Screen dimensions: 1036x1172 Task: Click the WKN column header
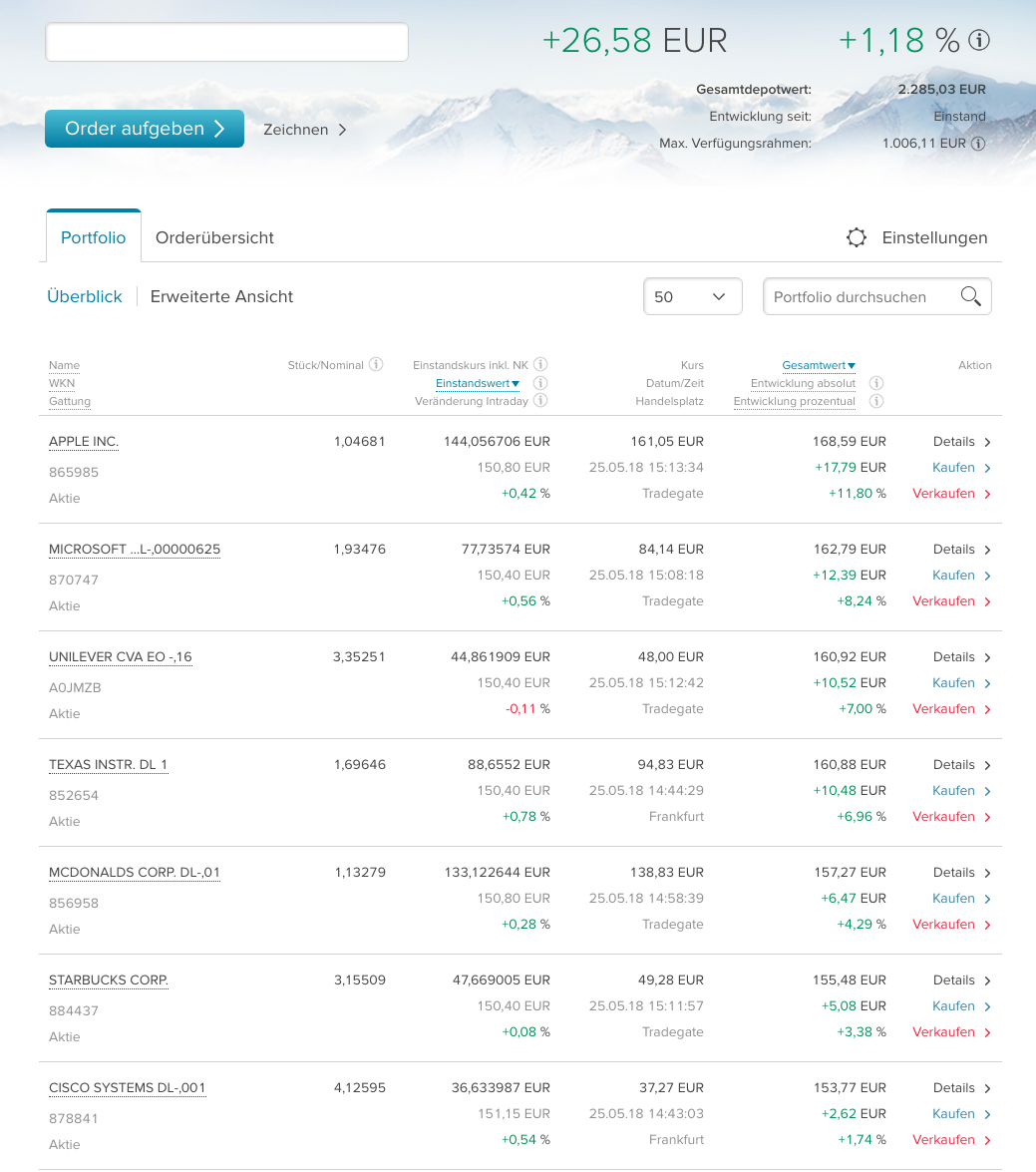[62, 383]
